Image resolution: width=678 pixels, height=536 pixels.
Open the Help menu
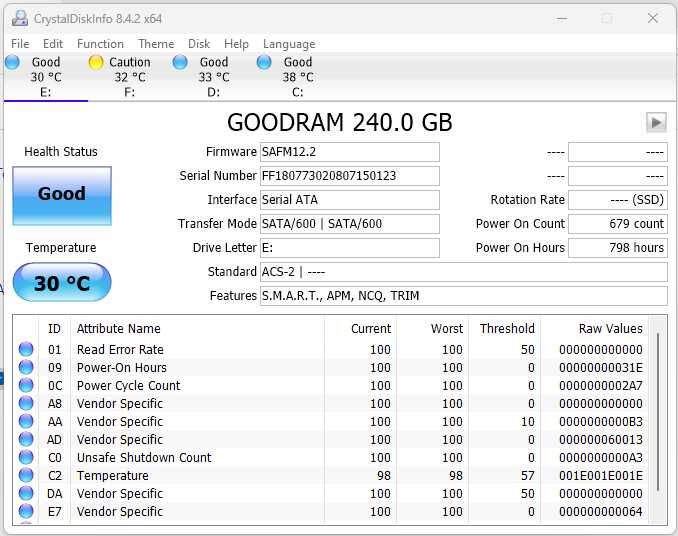click(236, 44)
